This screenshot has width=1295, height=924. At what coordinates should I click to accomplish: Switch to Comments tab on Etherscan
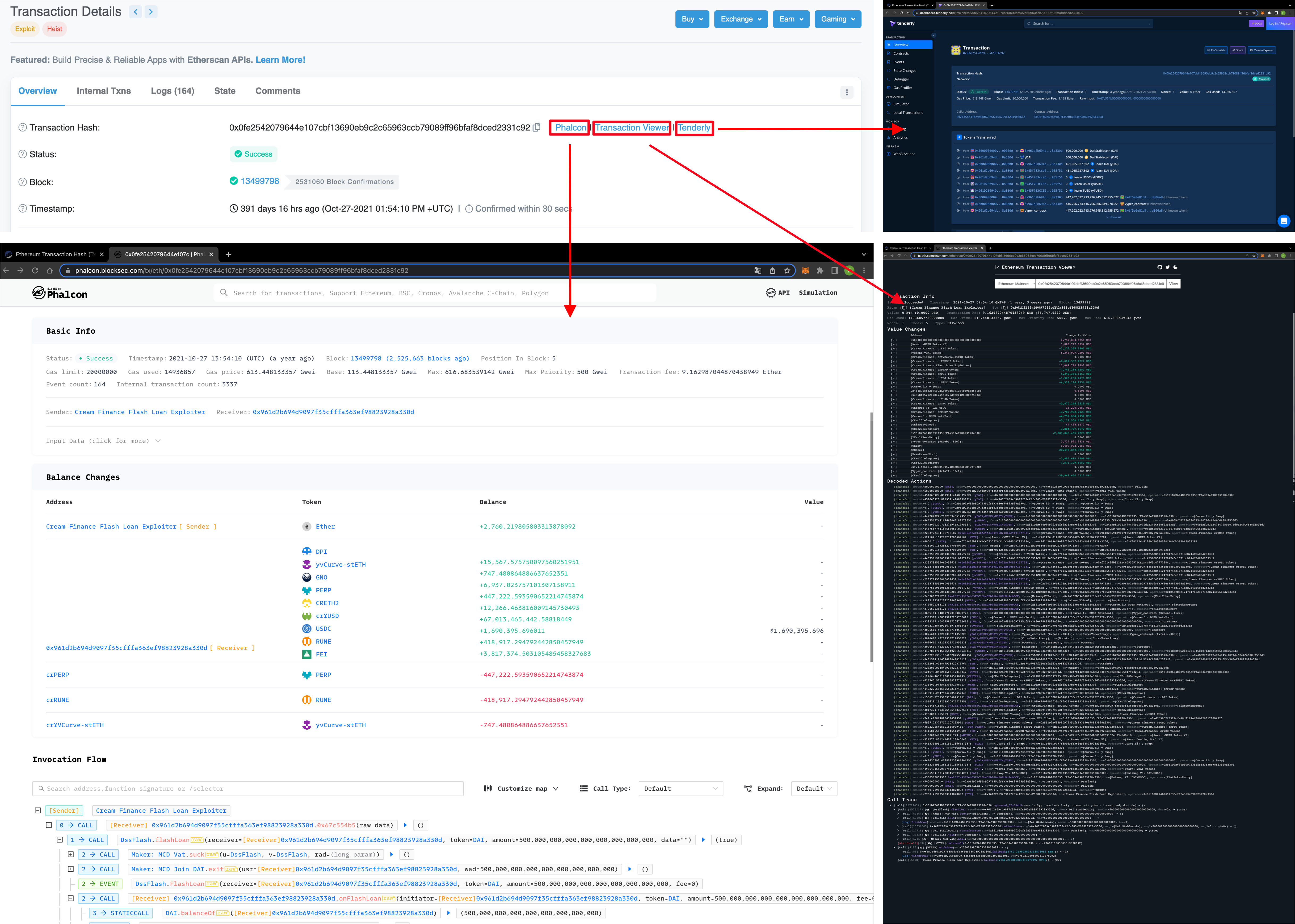[x=278, y=91]
